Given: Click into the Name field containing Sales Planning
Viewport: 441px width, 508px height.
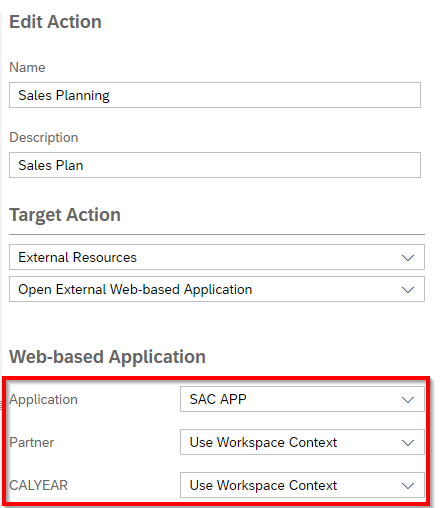Looking at the screenshot, I should click(x=215, y=95).
